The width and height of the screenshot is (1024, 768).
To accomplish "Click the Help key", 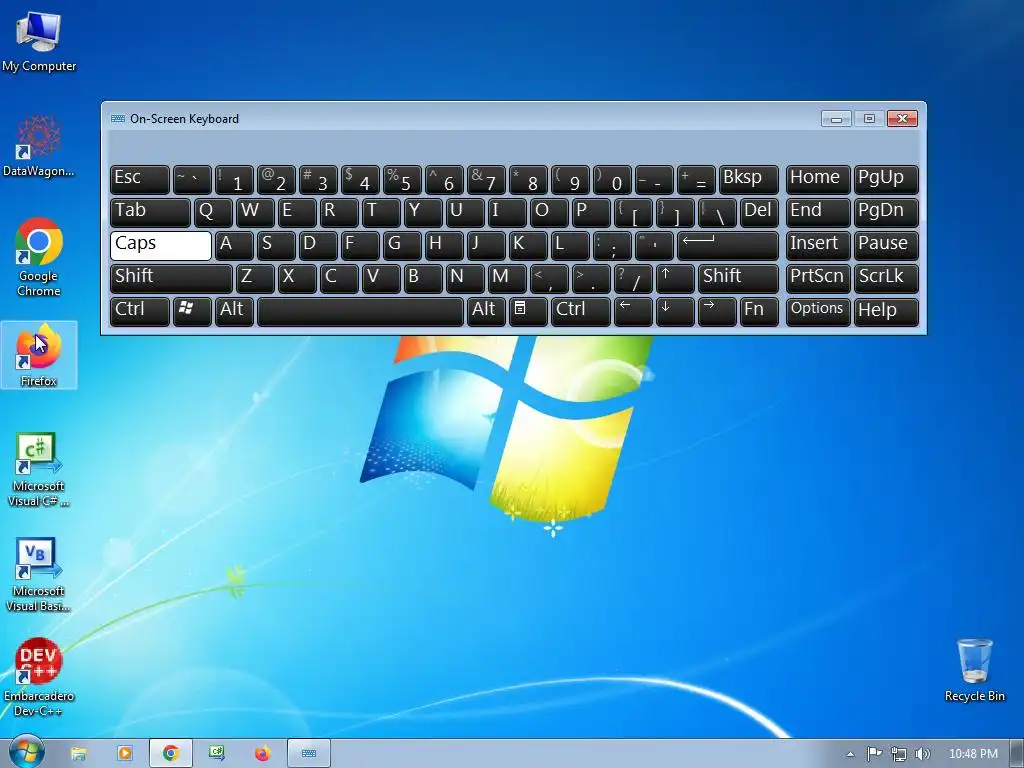I will click(x=886, y=312).
